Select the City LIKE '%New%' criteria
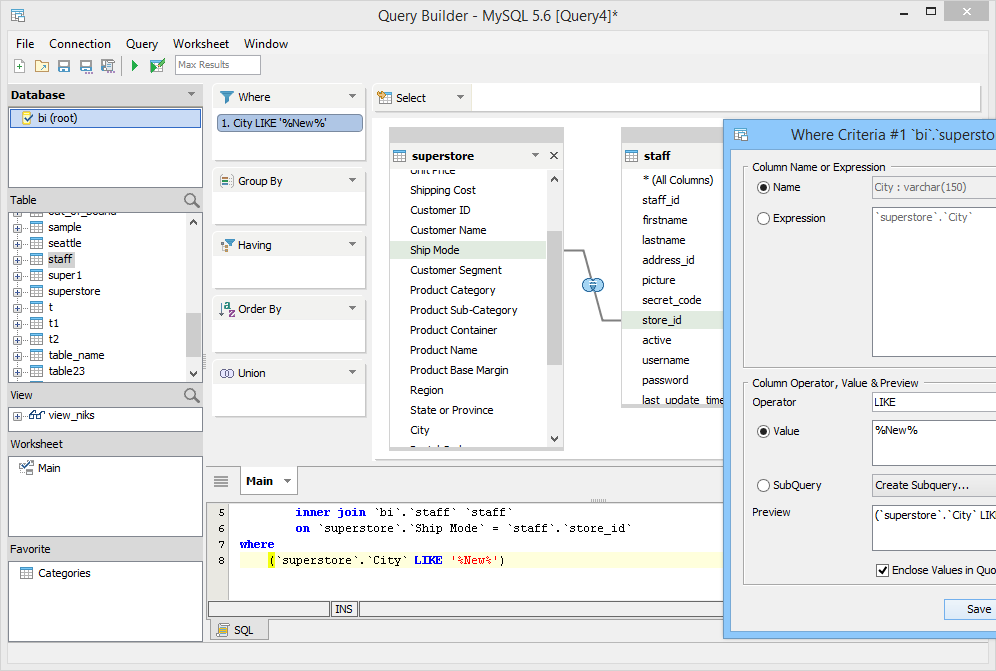996x671 pixels. [290, 123]
